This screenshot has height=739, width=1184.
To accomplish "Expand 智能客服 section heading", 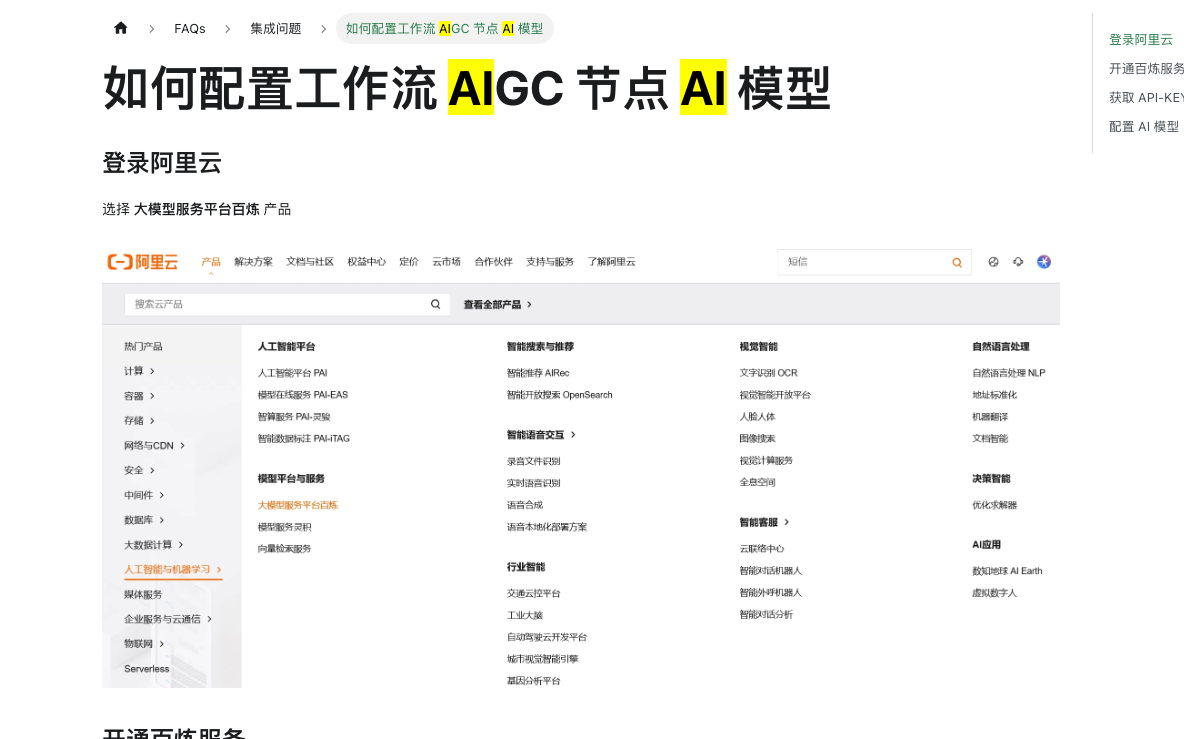I will [x=764, y=522].
